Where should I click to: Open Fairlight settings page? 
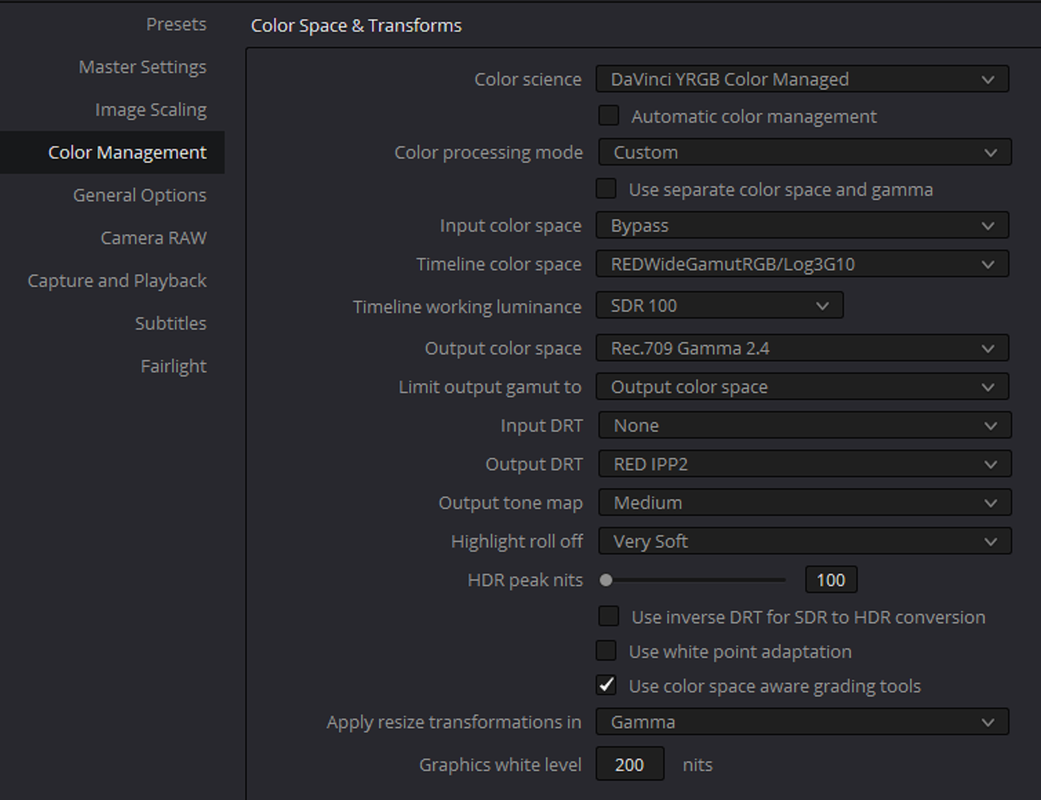[173, 366]
